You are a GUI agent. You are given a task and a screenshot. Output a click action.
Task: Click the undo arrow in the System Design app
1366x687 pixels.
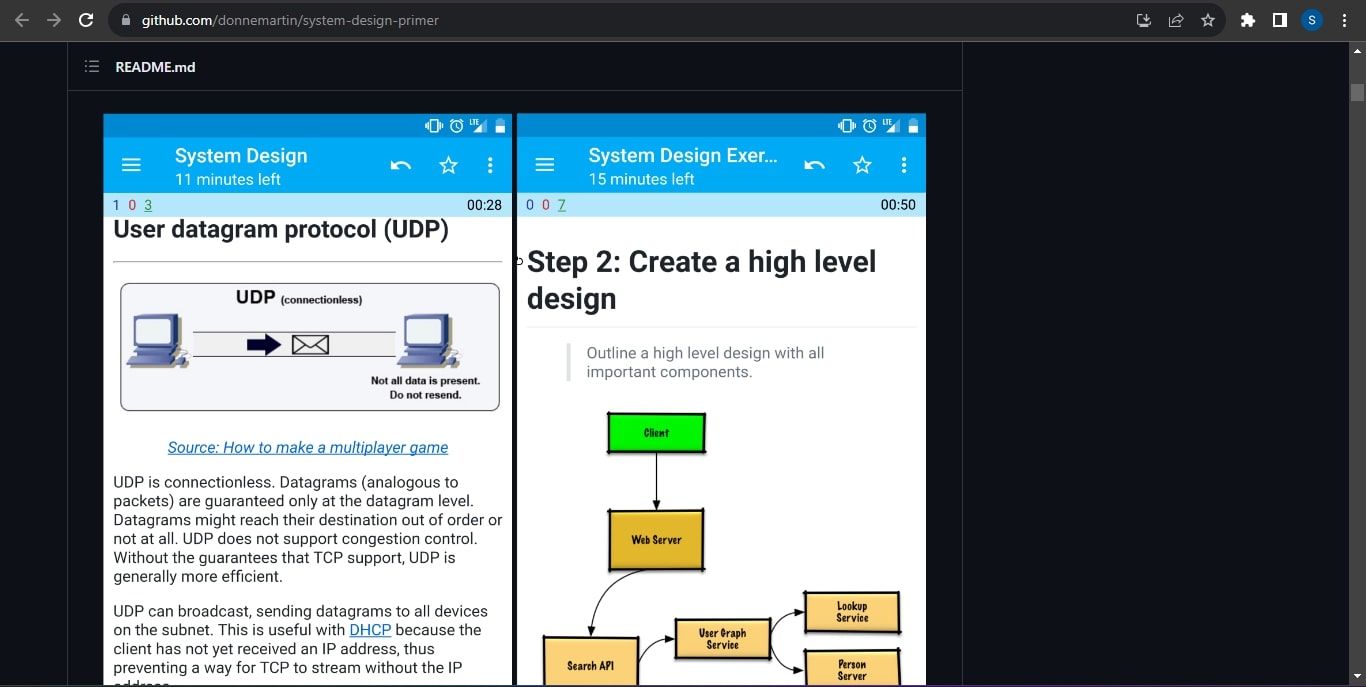click(400, 164)
